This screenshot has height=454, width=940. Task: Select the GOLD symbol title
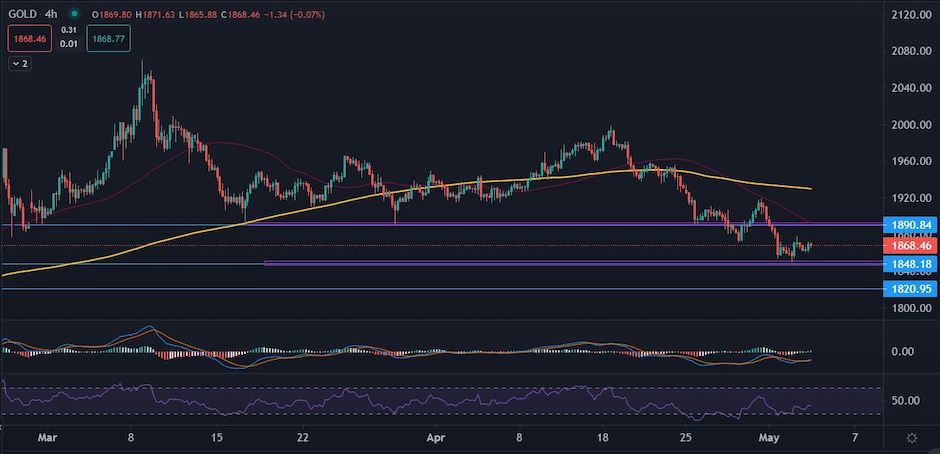point(23,13)
